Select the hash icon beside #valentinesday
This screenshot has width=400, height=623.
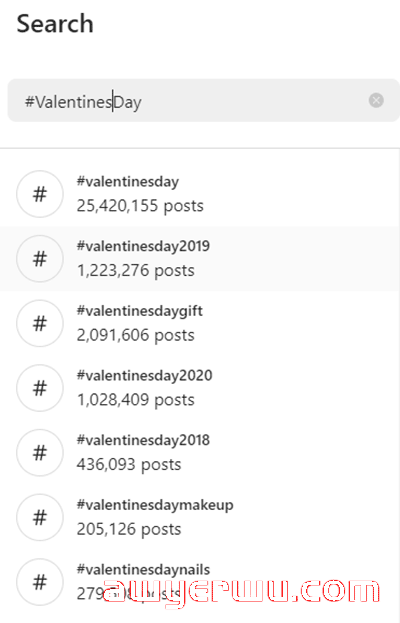[x=40, y=194]
